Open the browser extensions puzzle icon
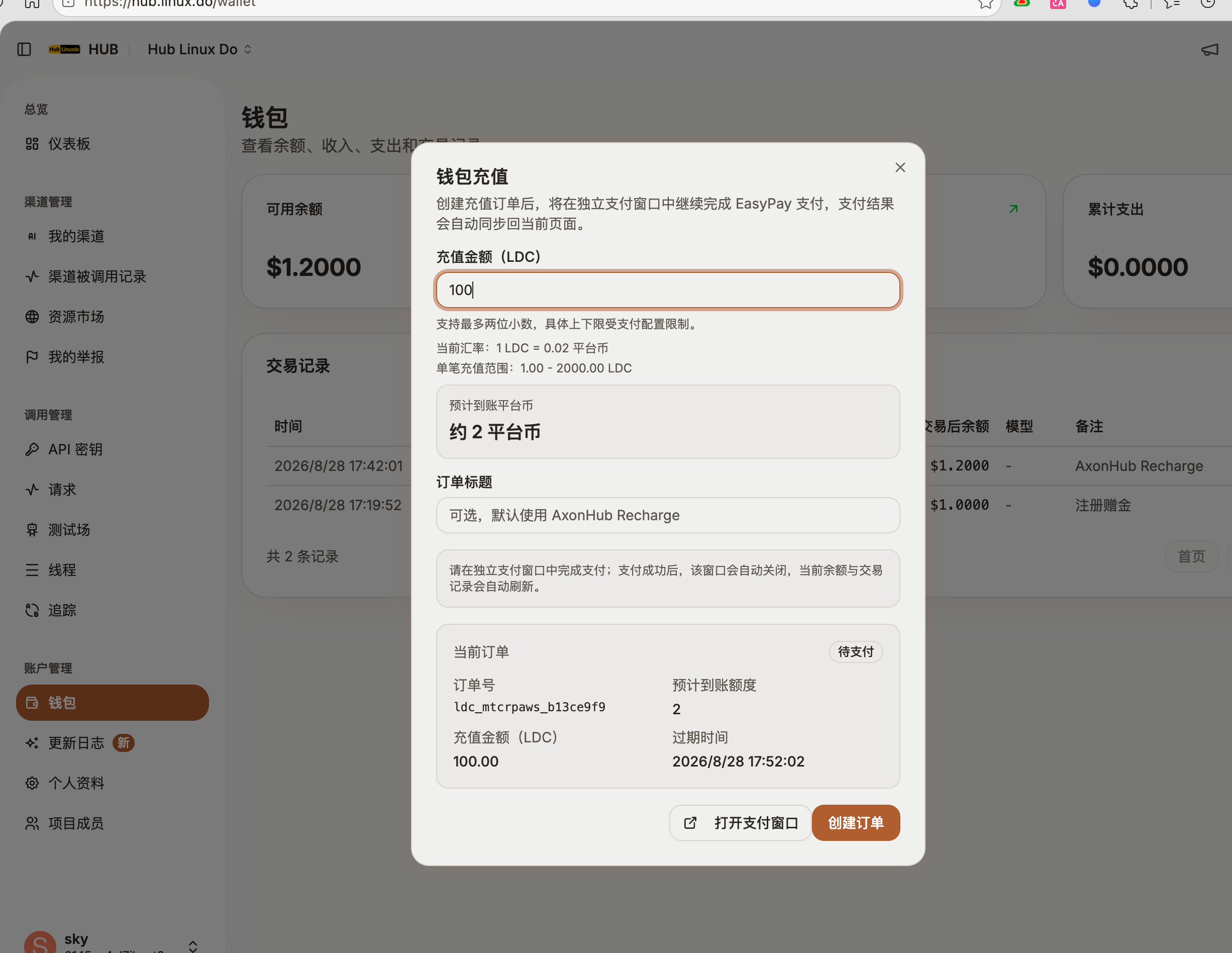The height and width of the screenshot is (953, 1232). point(1131,4)
